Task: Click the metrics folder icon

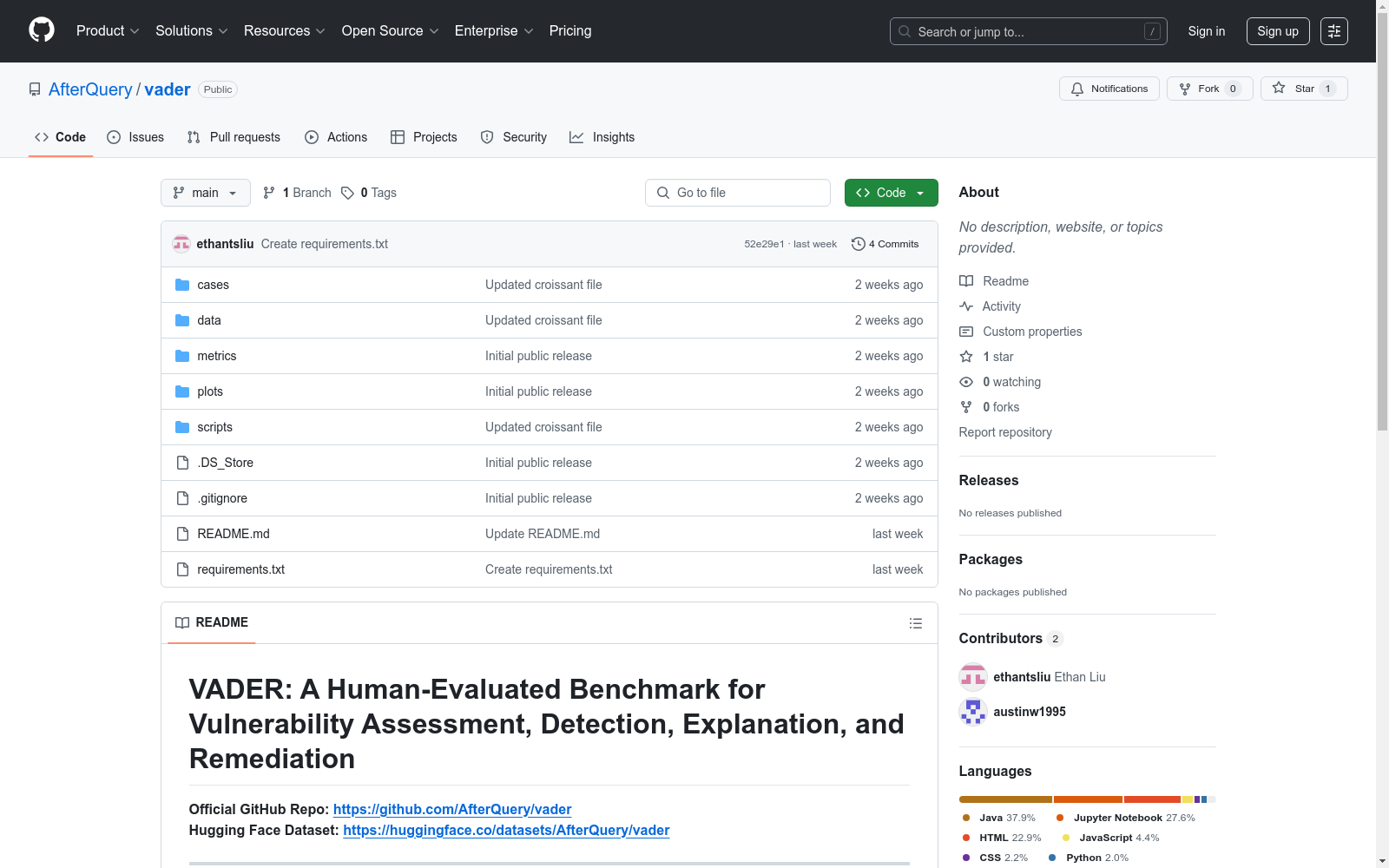Action: click(182, 356)
